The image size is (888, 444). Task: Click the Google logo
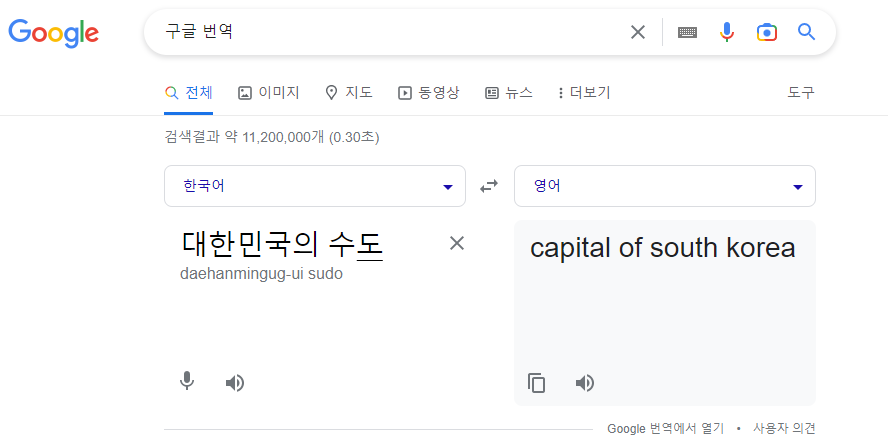click(53, 33)
